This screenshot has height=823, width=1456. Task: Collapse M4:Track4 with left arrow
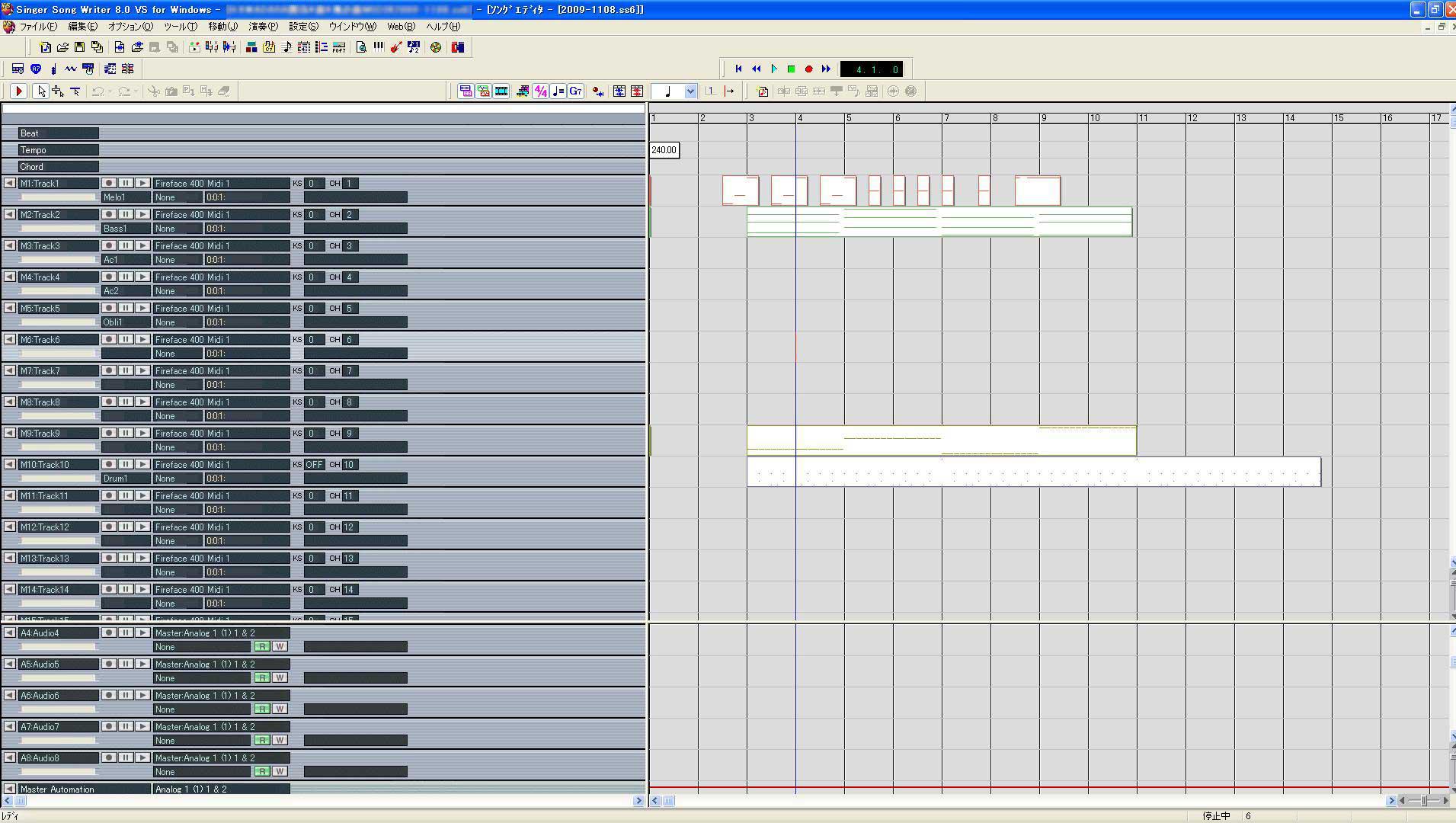point(9,277)
